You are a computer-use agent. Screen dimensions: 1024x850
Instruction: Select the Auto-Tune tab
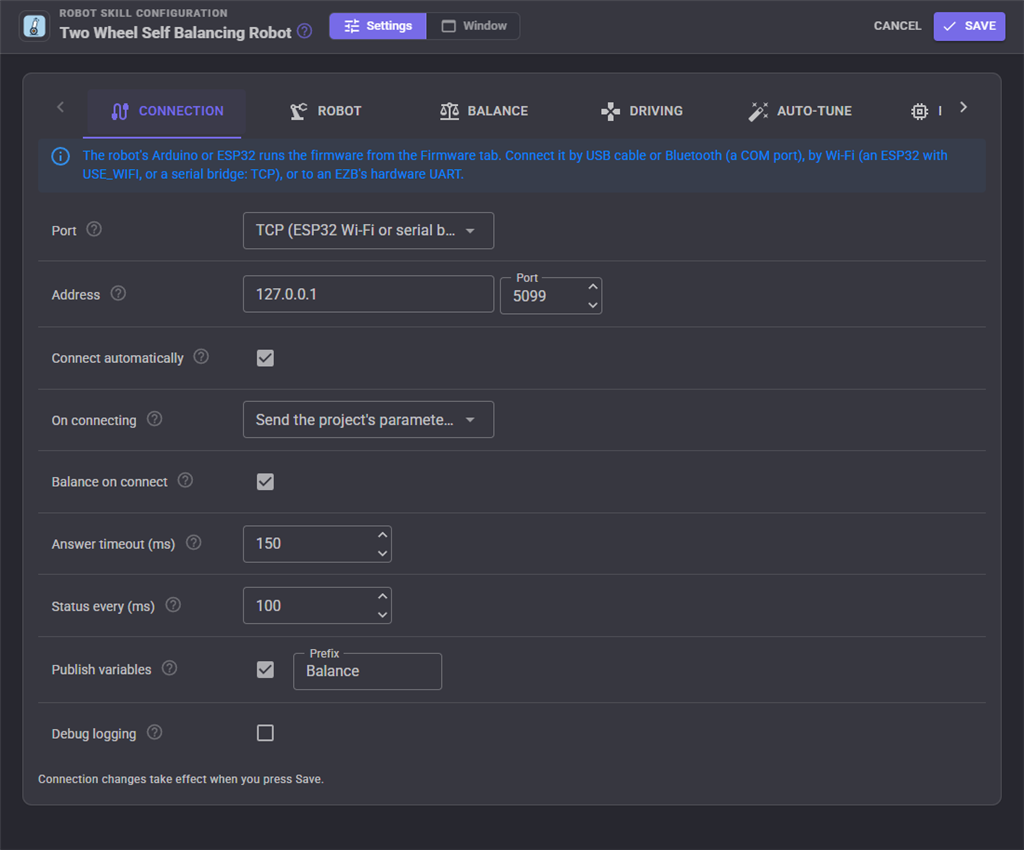800,112
